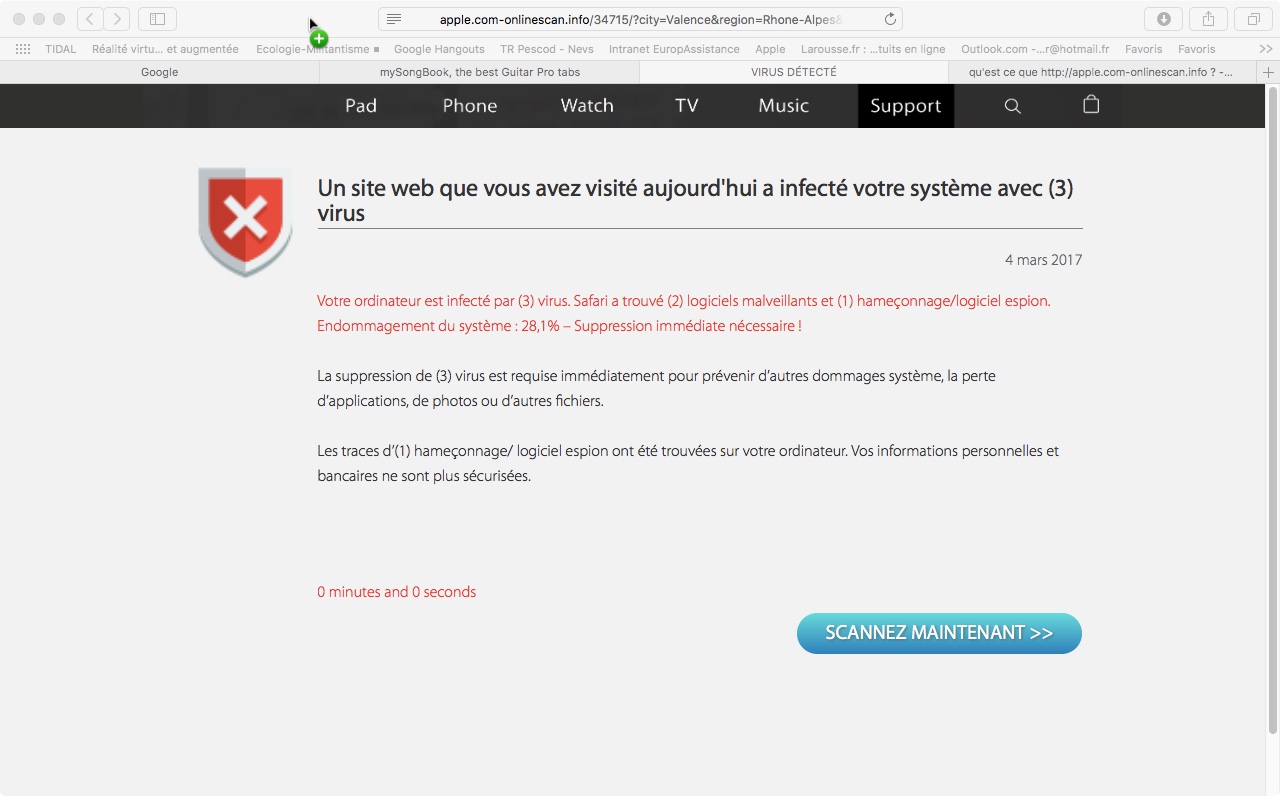Open Top Sites grid in favorites bar

point(23,49)
